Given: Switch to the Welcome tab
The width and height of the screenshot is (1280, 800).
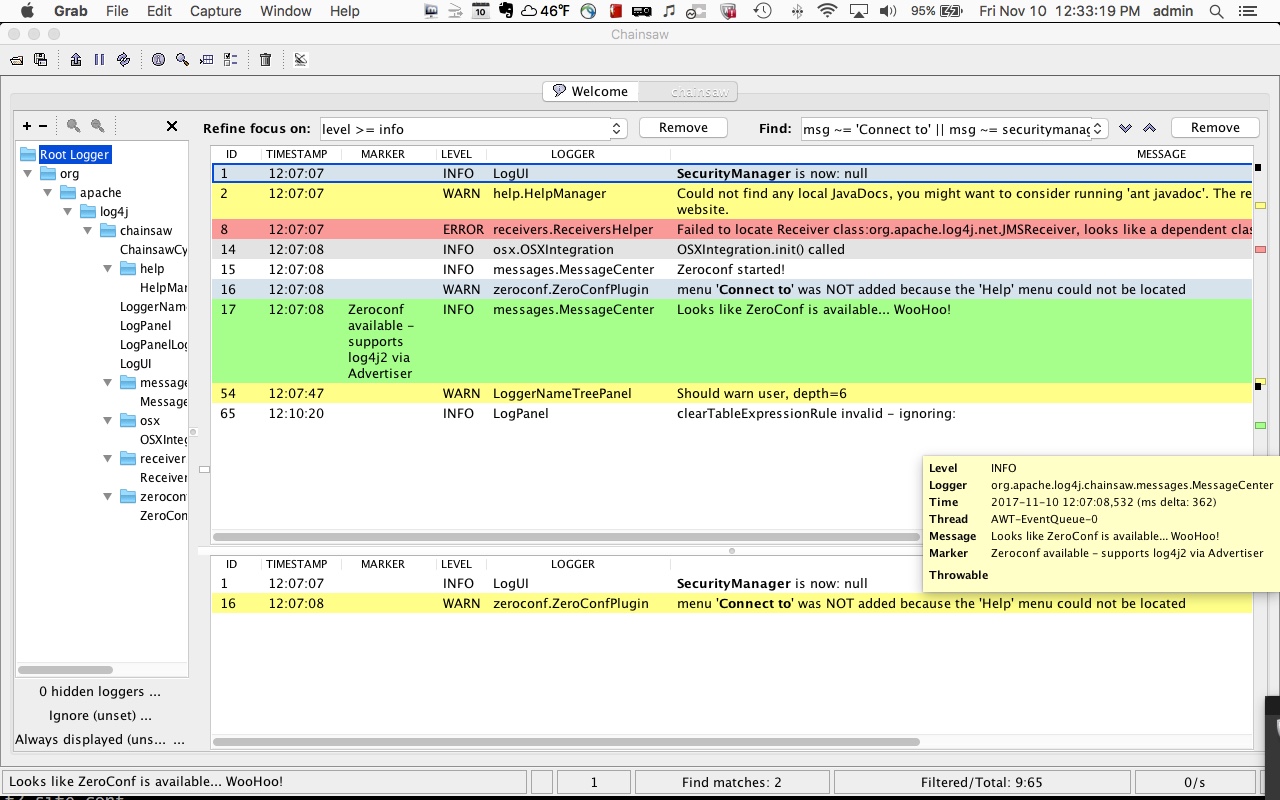Looking at the screenshot, I should click(590, 91).
